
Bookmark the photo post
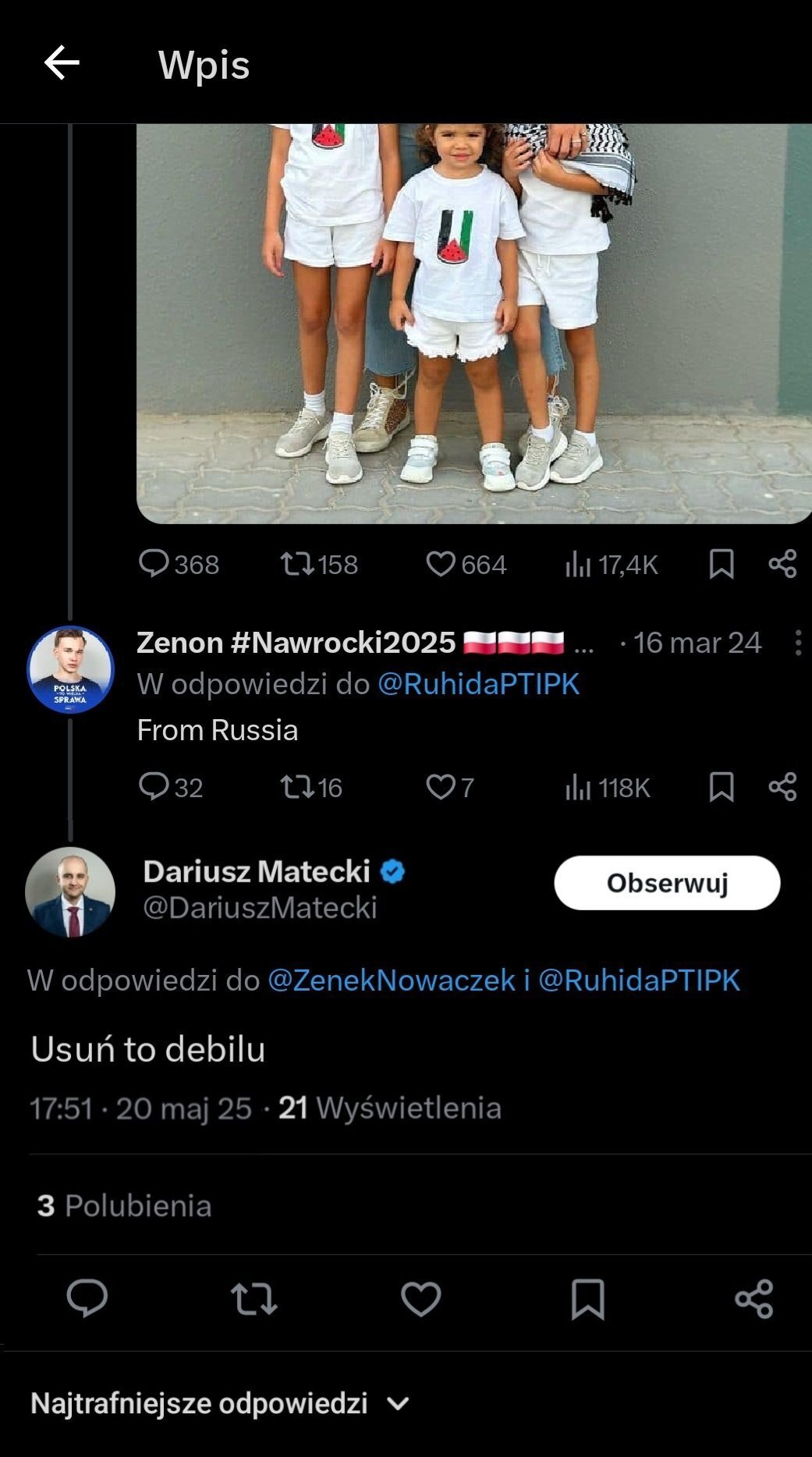pos(722,563)
